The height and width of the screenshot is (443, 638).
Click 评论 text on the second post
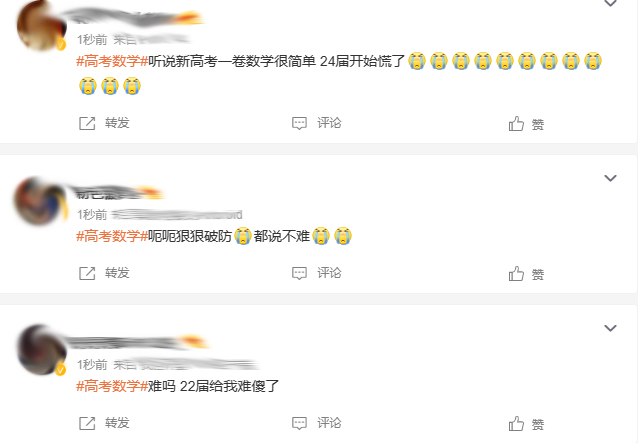point(329,273)
